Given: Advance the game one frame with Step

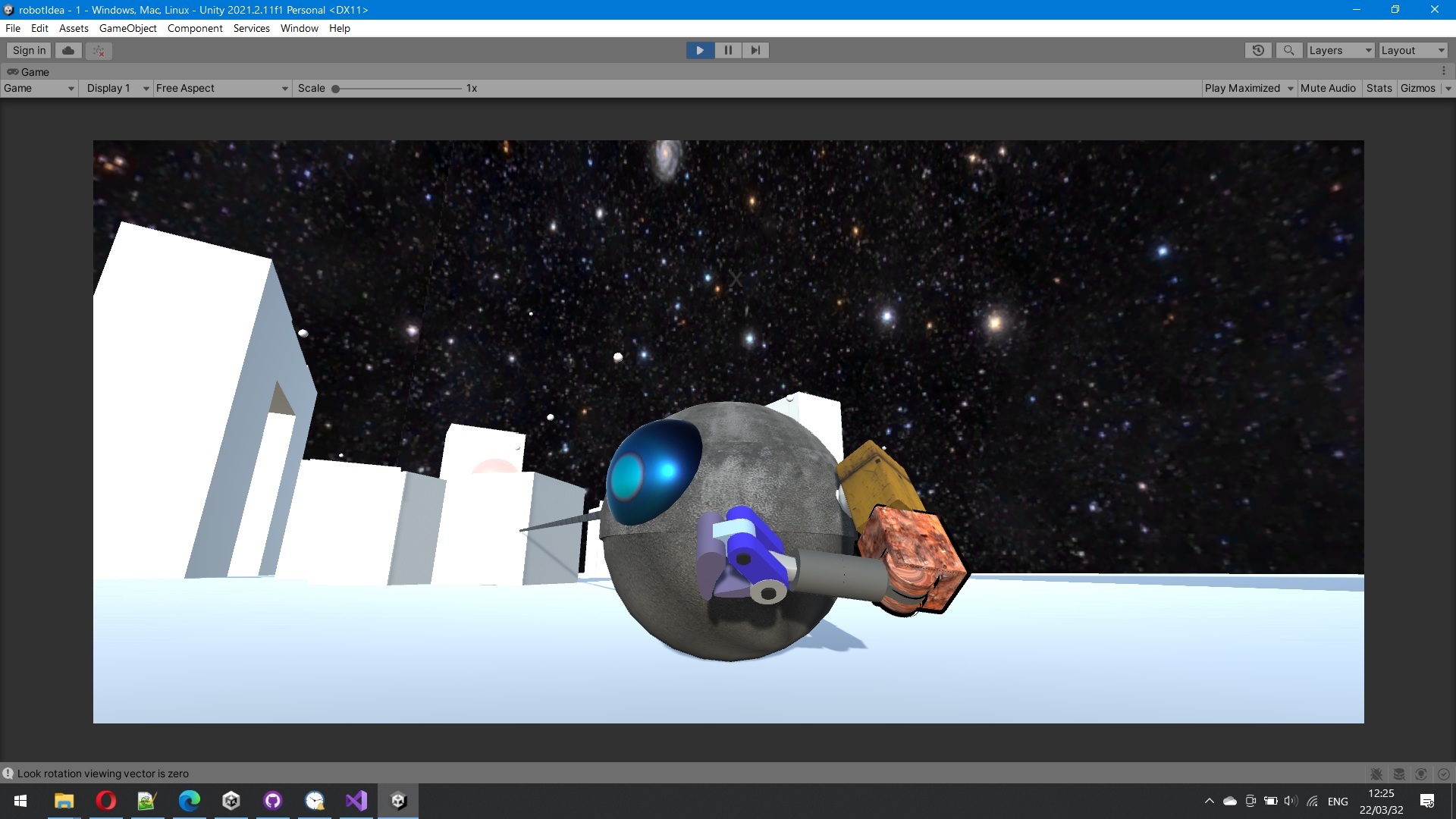Looking at the screenshot, I should coord(755,50).
